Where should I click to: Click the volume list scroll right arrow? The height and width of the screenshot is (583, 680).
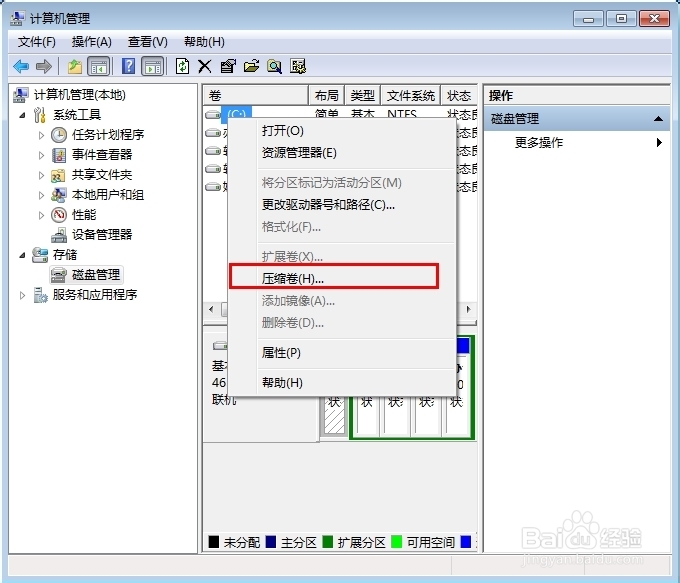pos(468,309)
